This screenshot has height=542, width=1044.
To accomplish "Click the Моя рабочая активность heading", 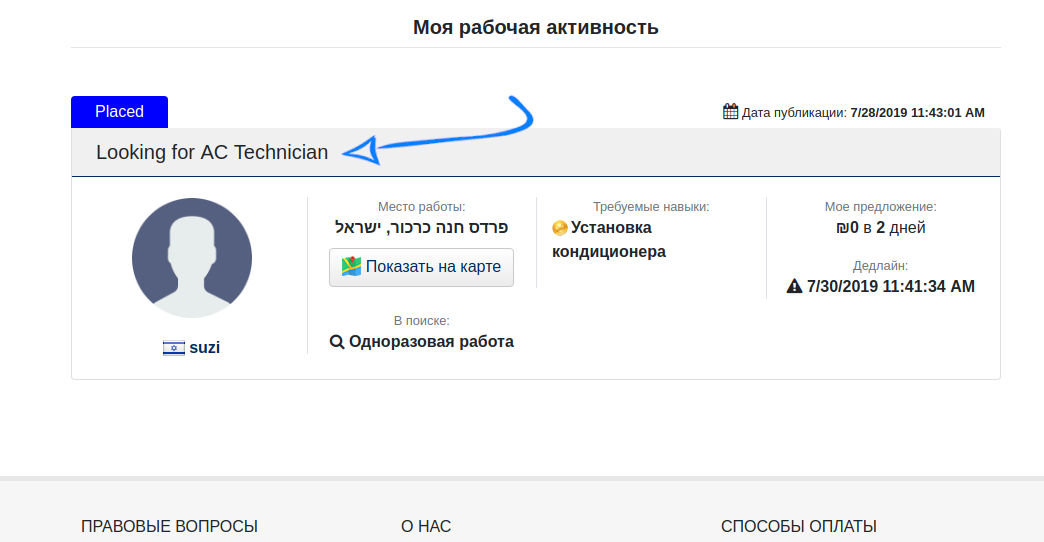I will pos(535,27).
